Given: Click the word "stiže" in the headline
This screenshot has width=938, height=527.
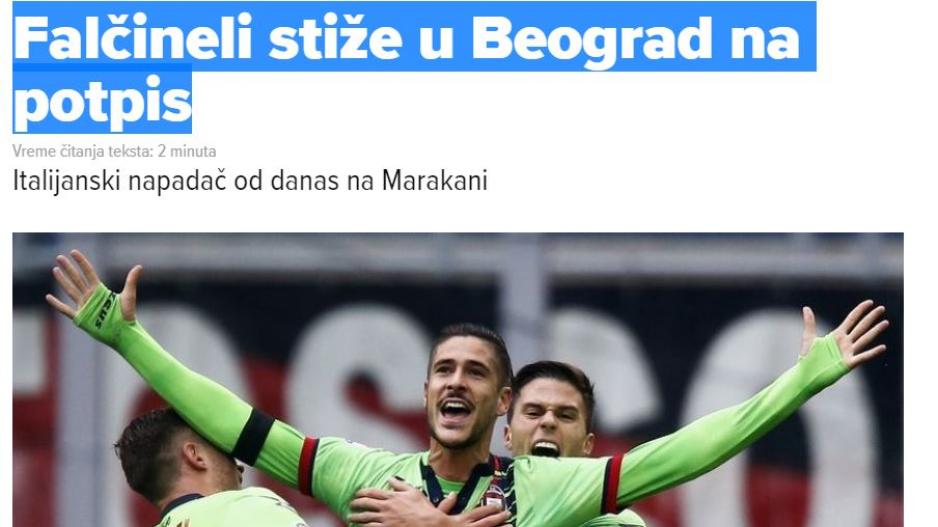Looking at the screenshot, I should pos(335,39).
